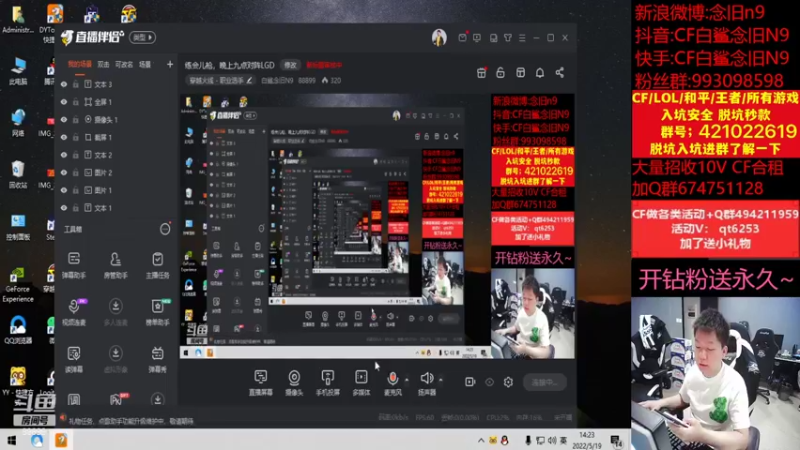800x450 pixels.
Task: Click the record video icon in bottom bar
Action: tap(470, 382)
